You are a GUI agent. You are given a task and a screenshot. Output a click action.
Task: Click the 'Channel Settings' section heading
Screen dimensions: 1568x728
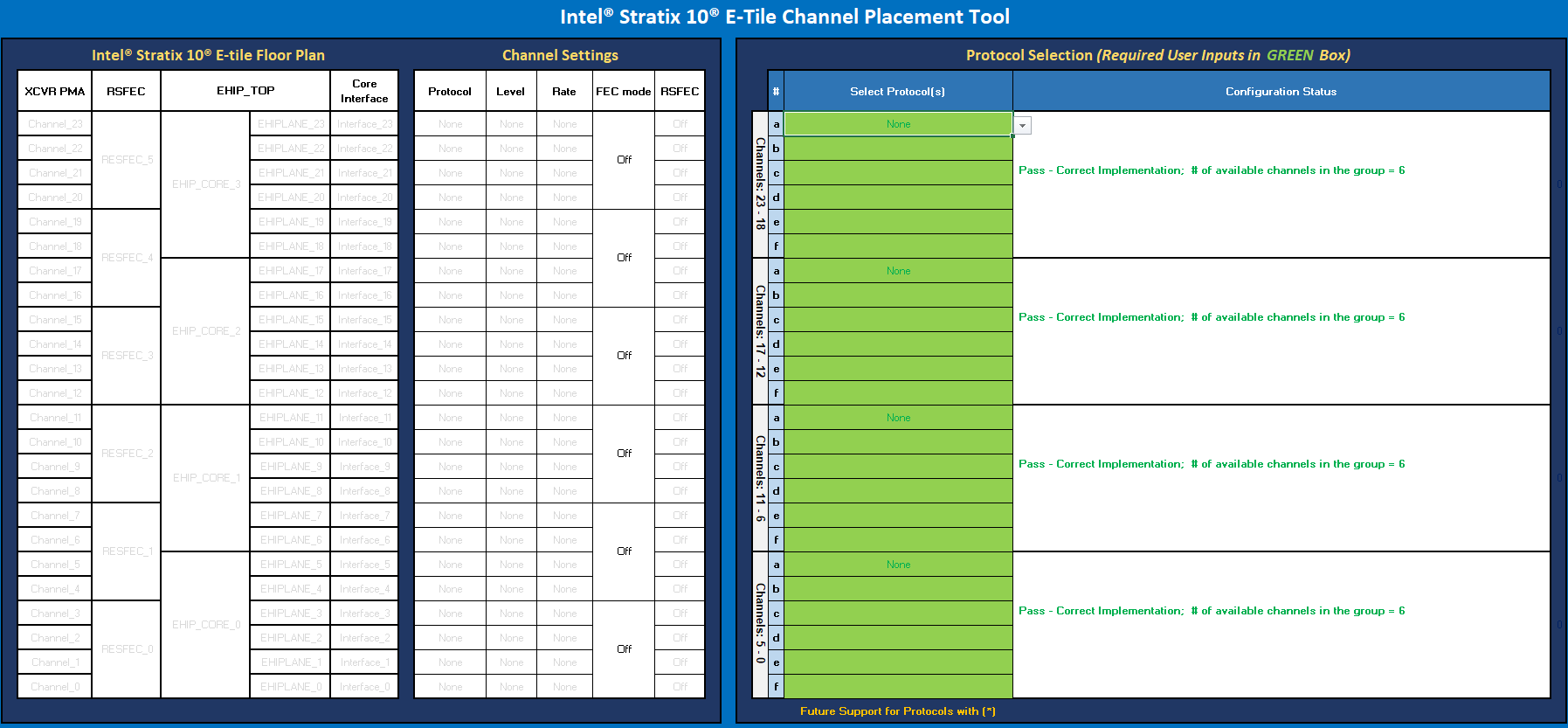tap(560, 55)
